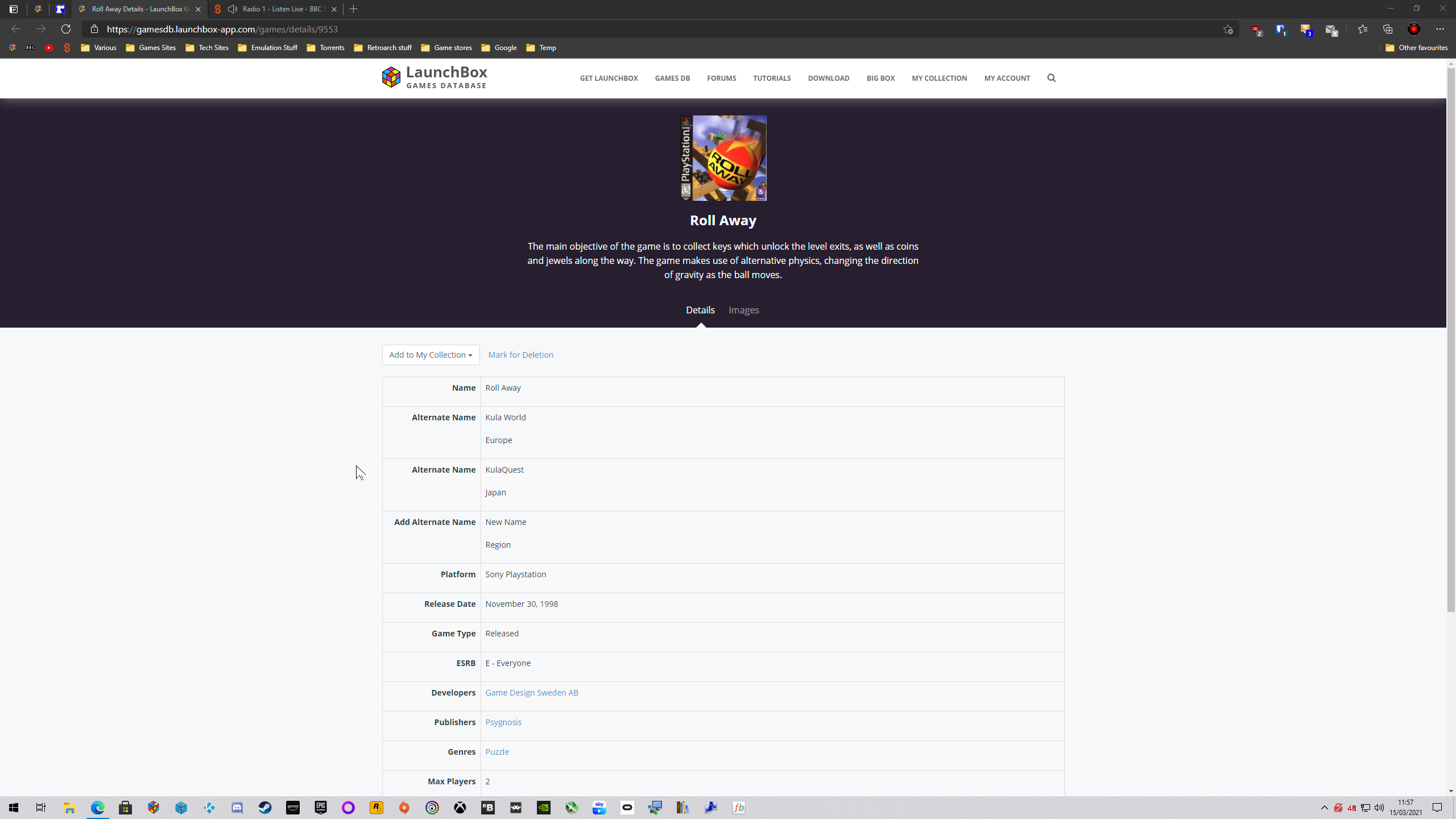Image resolution: width=1456 pixels, height=819 pixels.
Task: Switch to the Images tab
Action: [744, 310]
